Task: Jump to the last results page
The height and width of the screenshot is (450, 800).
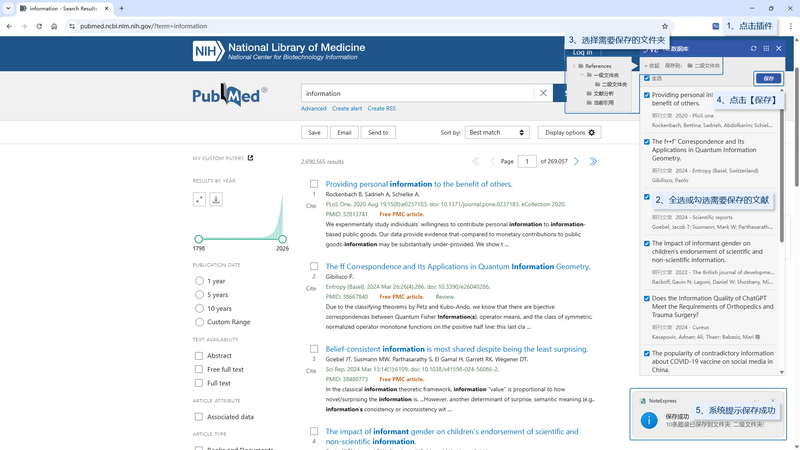Action: (x=593, y=161)
